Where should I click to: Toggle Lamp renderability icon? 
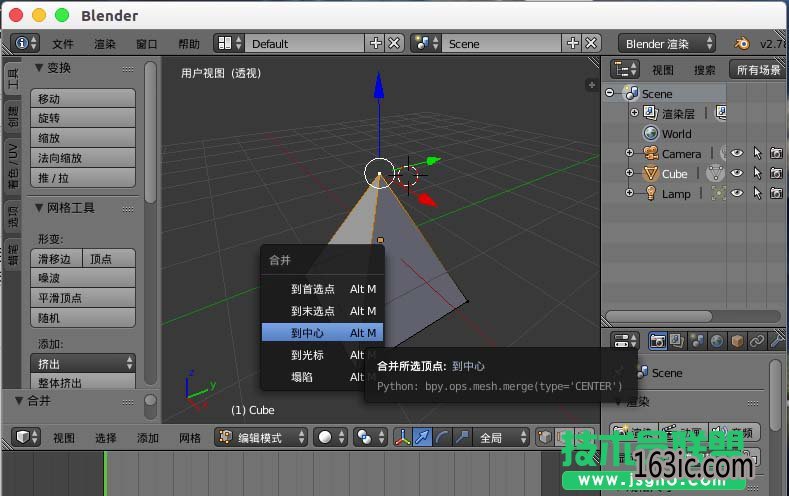[x=776, y=193]
